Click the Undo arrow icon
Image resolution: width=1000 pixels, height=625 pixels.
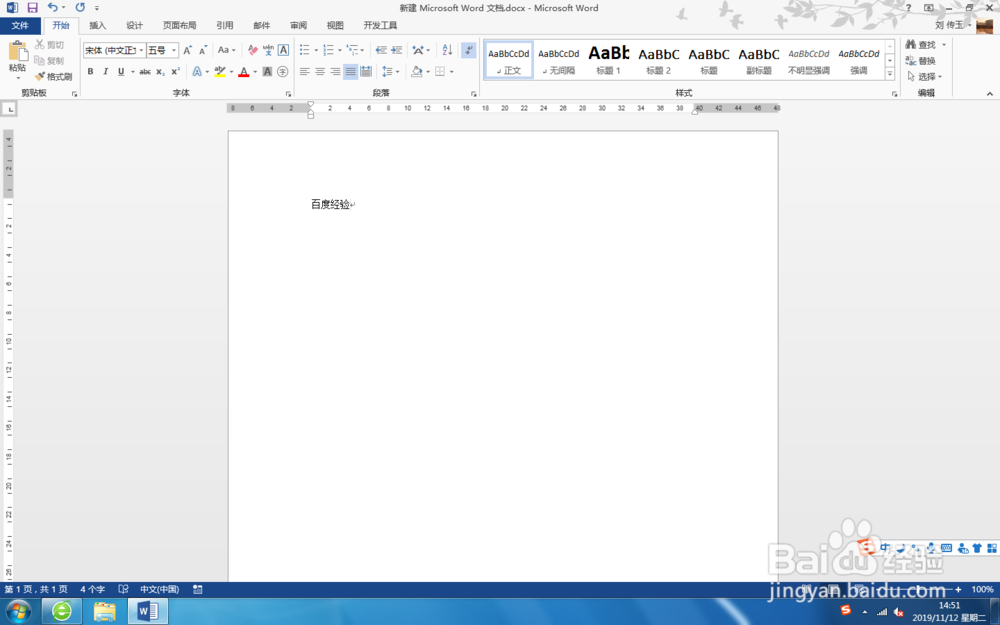point(52,8)
